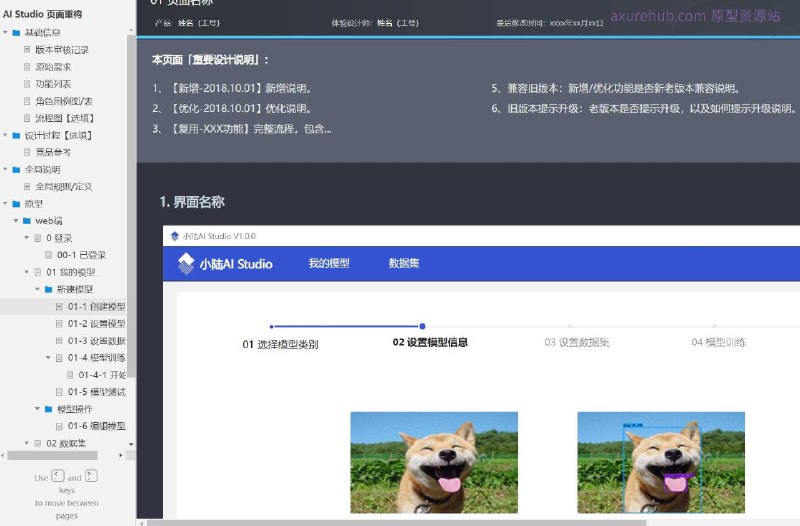The image size is (800, 526).
Task: Click the page icon beside 01-3 设置数据
Action: [x=59, y=340]
